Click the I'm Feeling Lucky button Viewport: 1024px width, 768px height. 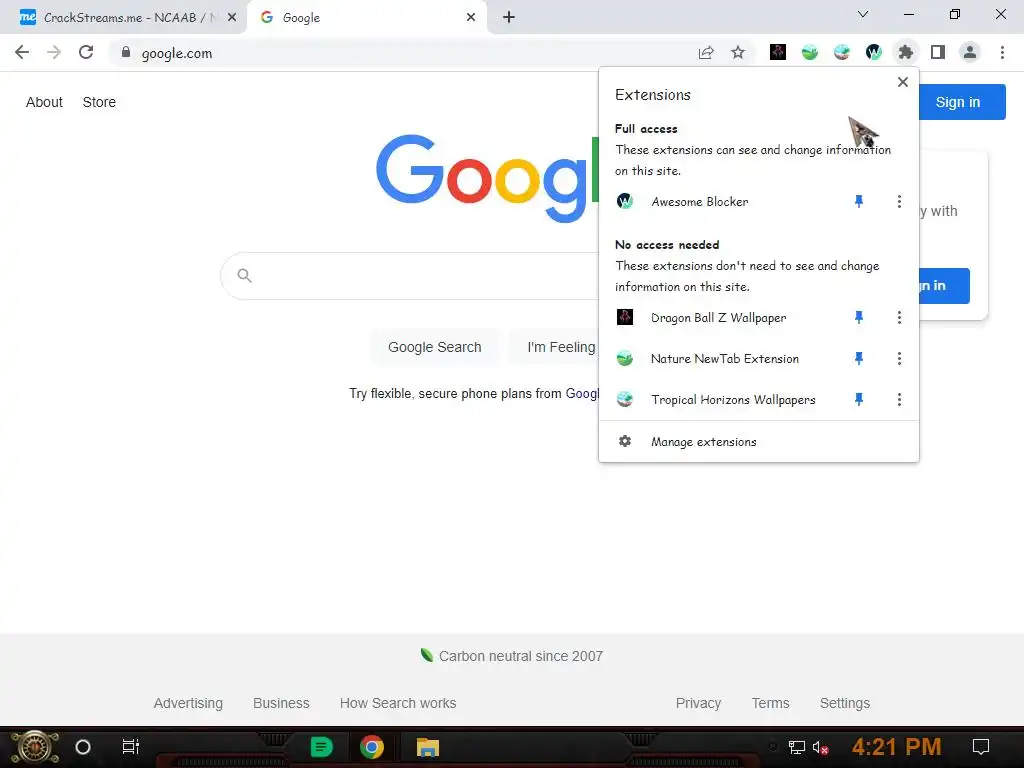[554, 347]
